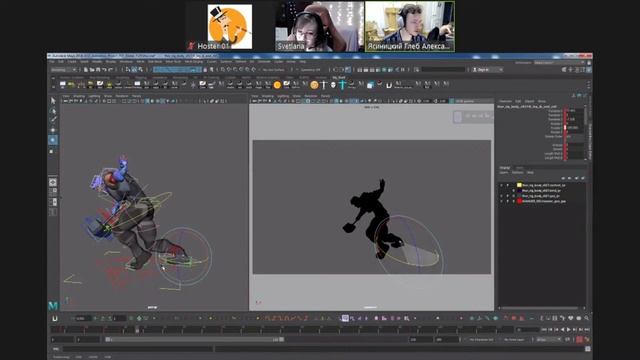This screenshot has height=360, width=640.
Task: Click the yellow layer color swatch
Action: click(x=519, y=185)
